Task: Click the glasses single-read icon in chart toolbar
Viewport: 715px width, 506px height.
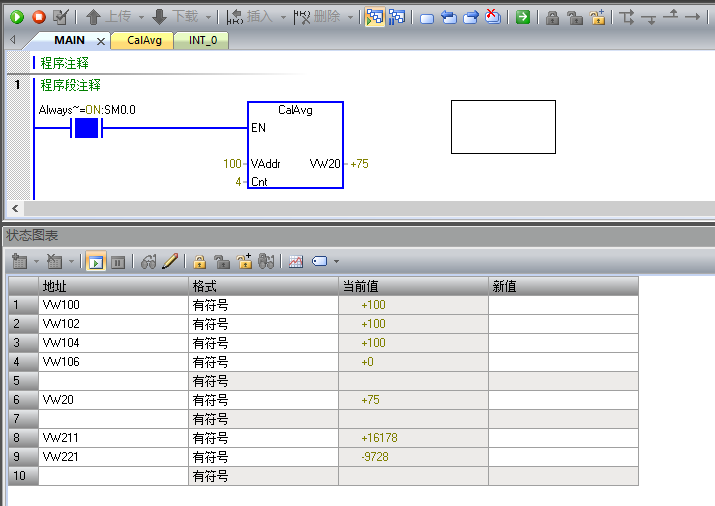Action: tap(149, 261)
